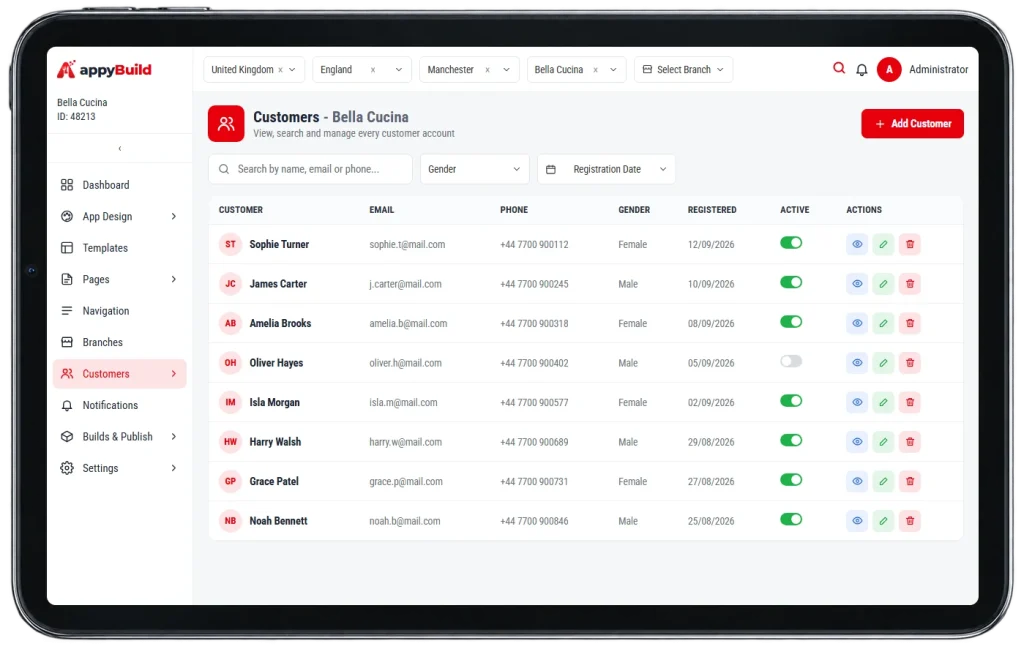The image size is (1024, 649).
Task: Toggle James Carter's active switch
Action: coord(791,283)
